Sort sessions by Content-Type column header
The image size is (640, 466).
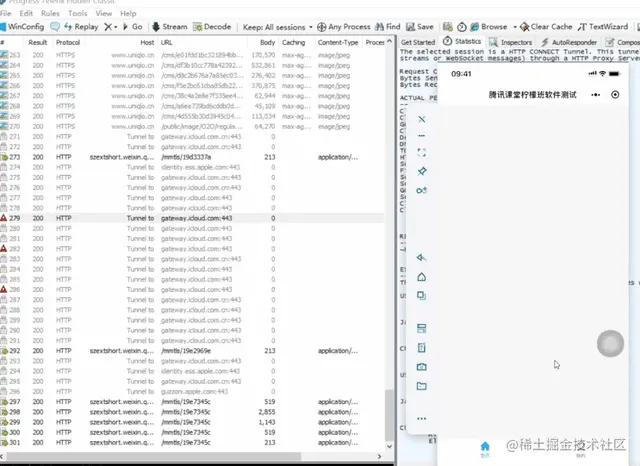pos(338,42)
